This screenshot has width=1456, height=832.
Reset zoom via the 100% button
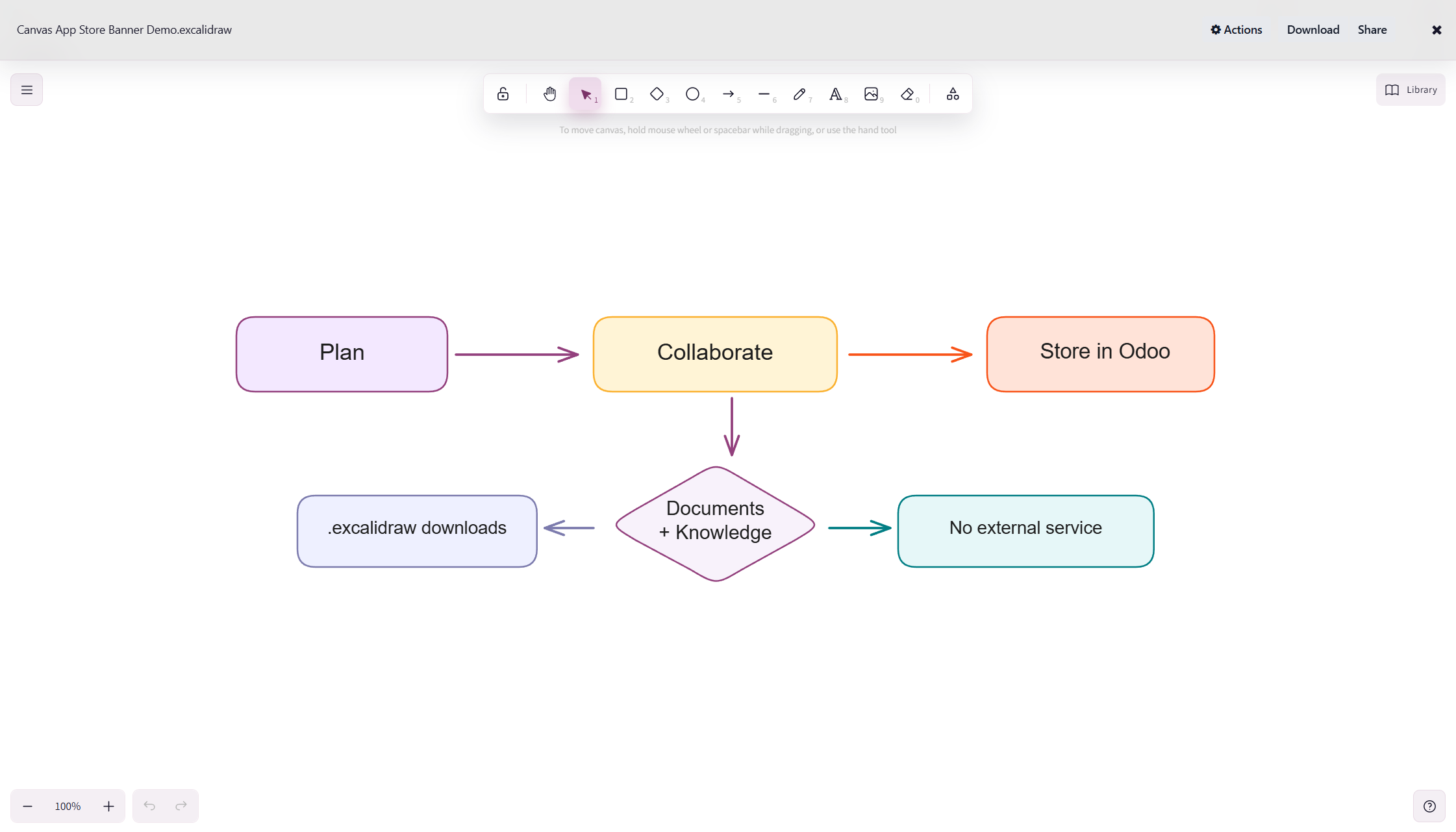(68, 806)
